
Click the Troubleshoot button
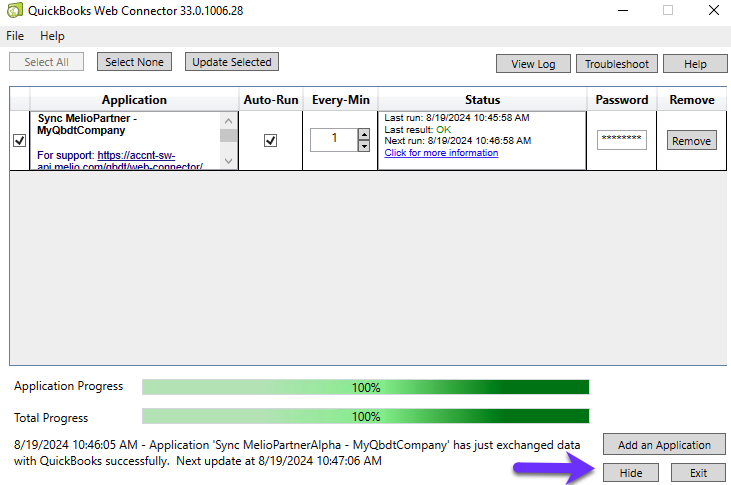617,64
